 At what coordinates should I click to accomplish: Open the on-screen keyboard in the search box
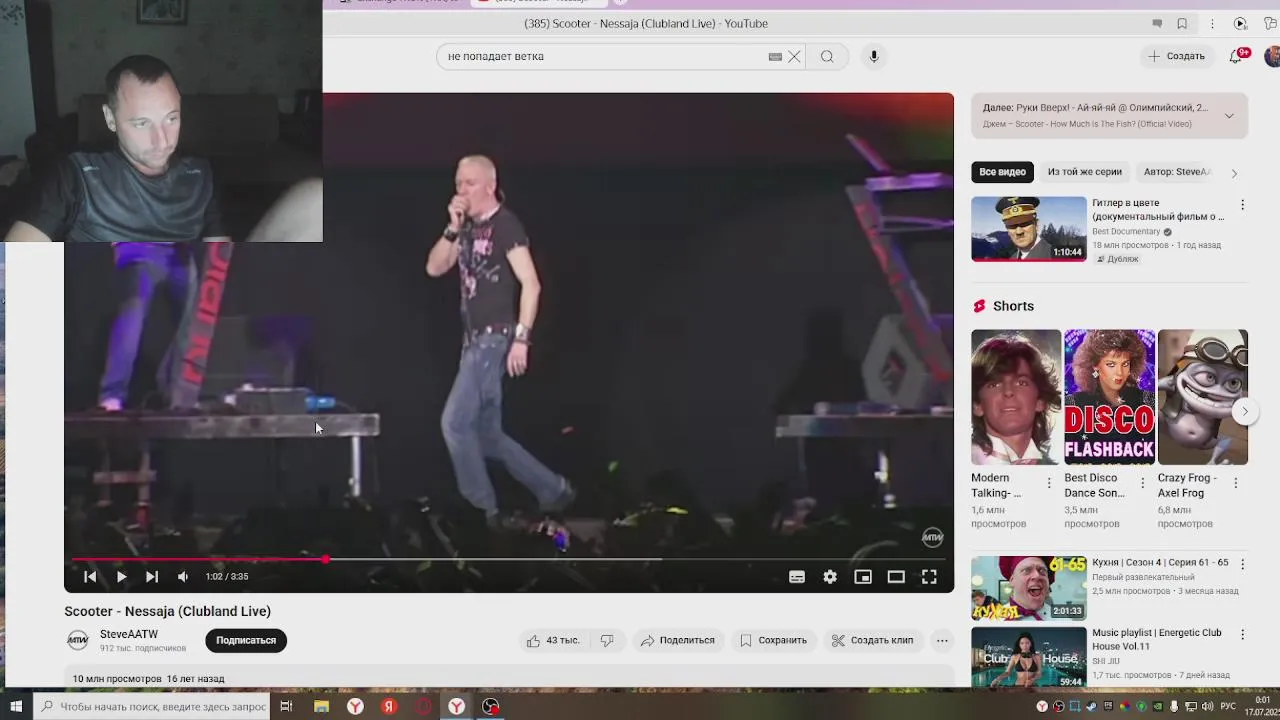[775, 57]
